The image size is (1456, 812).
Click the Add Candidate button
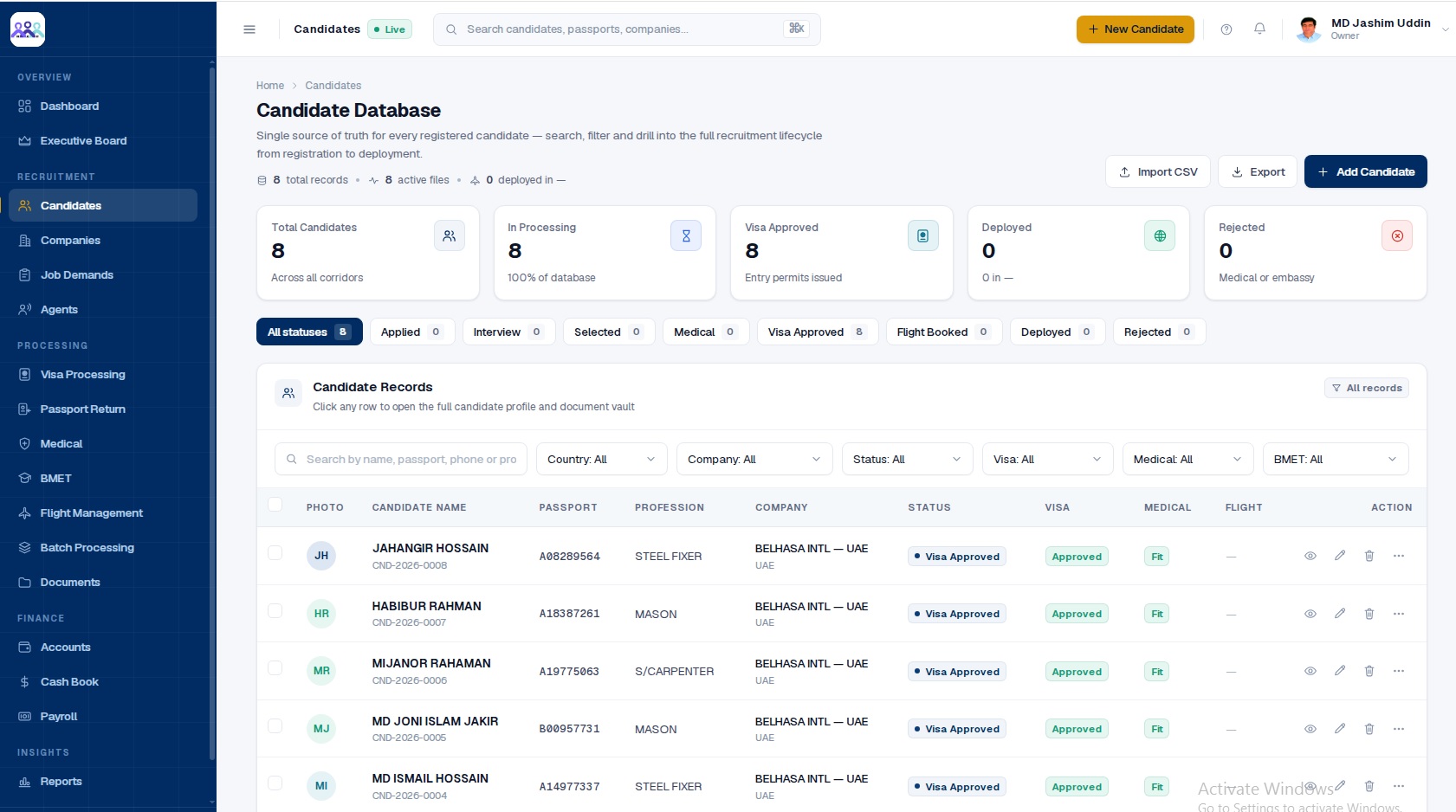click(x=1366, y=171)
